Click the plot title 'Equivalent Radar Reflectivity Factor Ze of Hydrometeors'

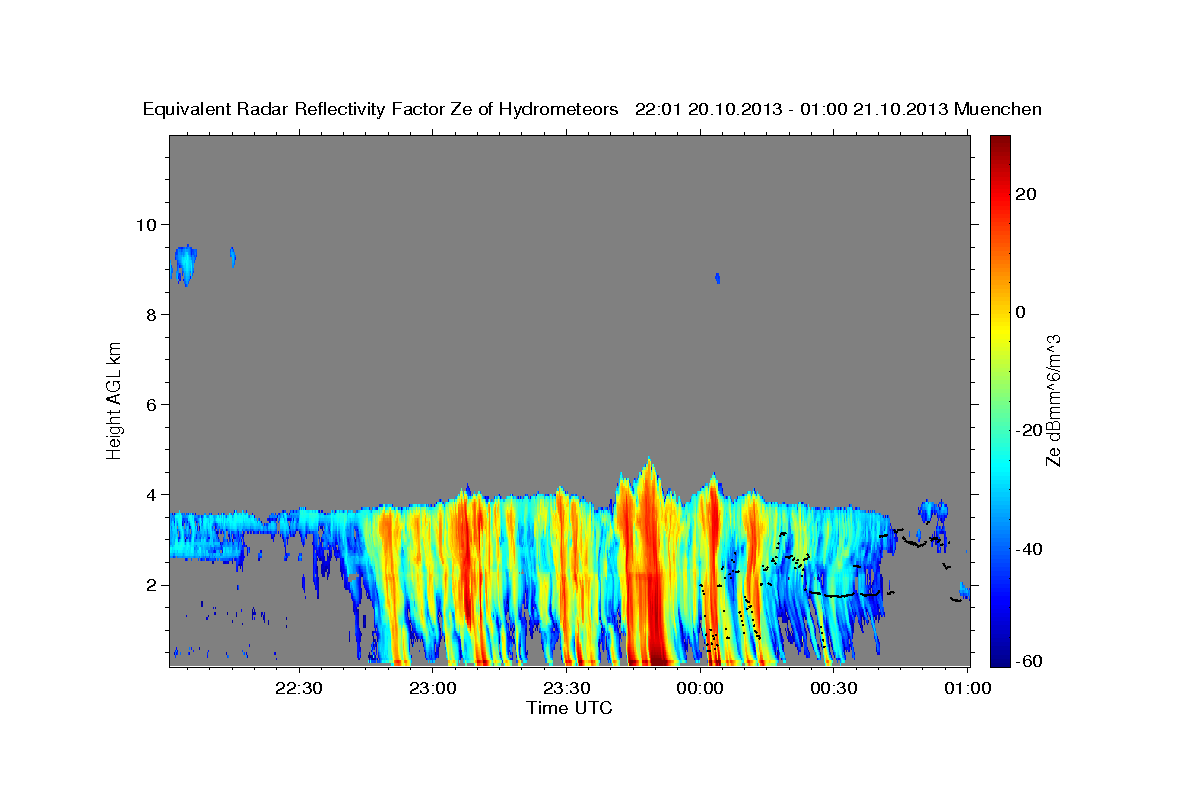coord(381,110)
